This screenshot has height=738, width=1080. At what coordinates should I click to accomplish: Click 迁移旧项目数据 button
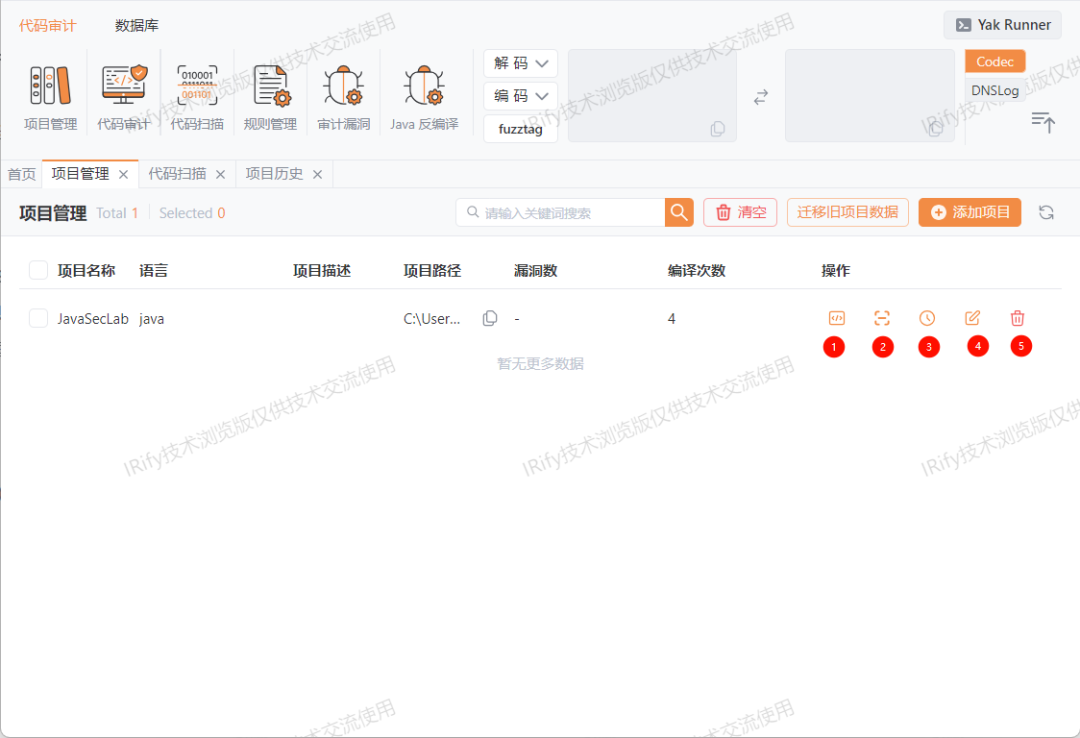848,212
